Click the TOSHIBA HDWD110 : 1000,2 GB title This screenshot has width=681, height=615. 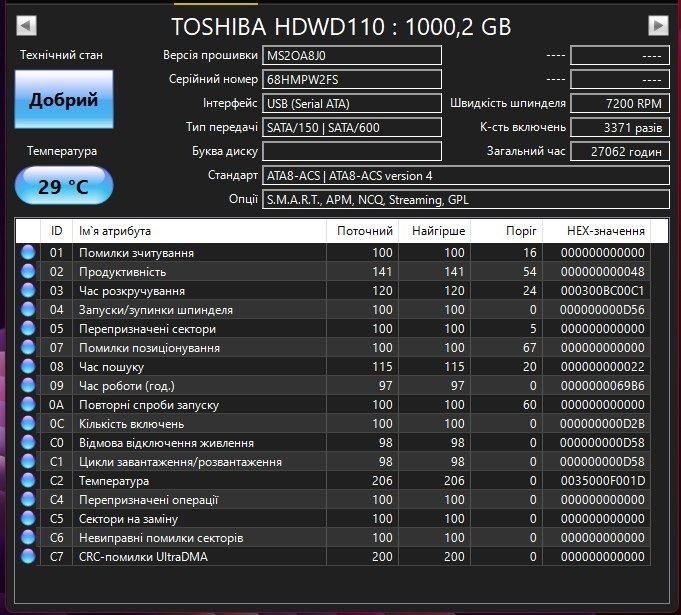tap(341, 26)
